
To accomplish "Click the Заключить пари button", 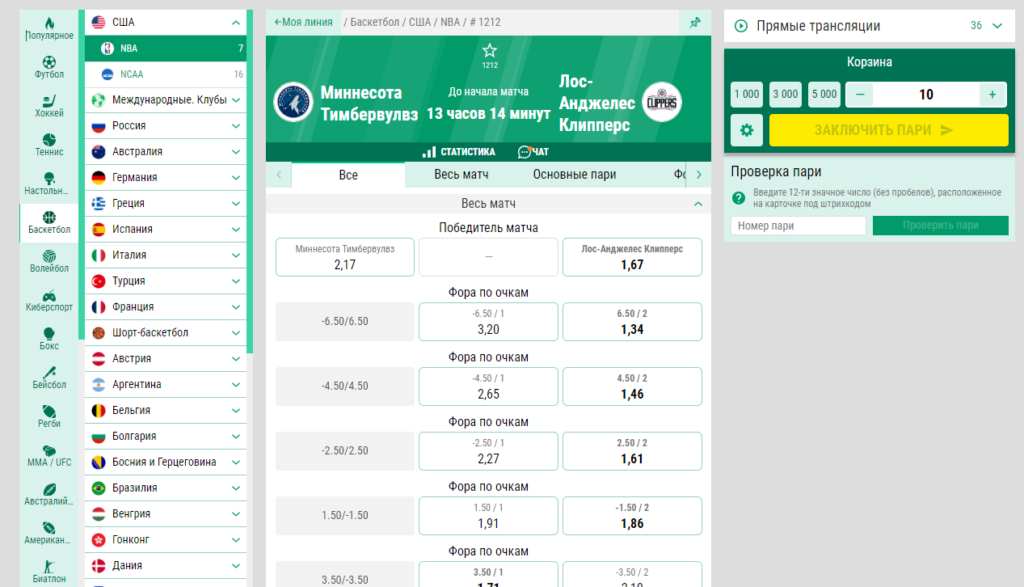I will pyautogui.click(x=888, y=131).
